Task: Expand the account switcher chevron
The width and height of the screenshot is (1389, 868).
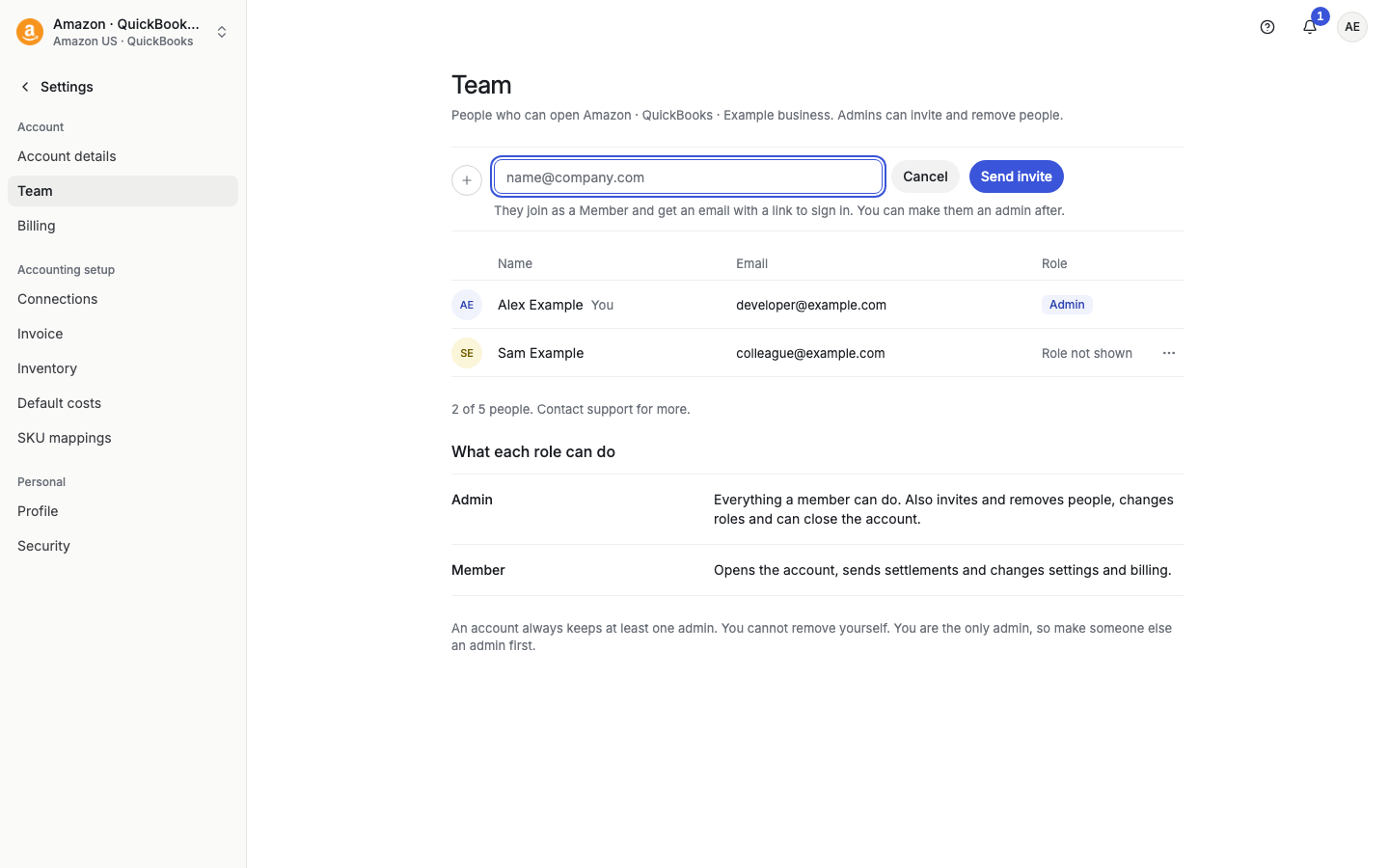Action: point(222,32)
